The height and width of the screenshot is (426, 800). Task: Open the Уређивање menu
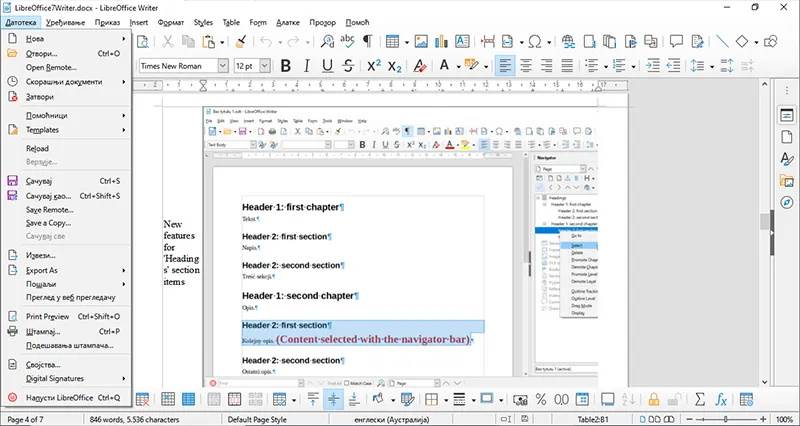(66, 22)
